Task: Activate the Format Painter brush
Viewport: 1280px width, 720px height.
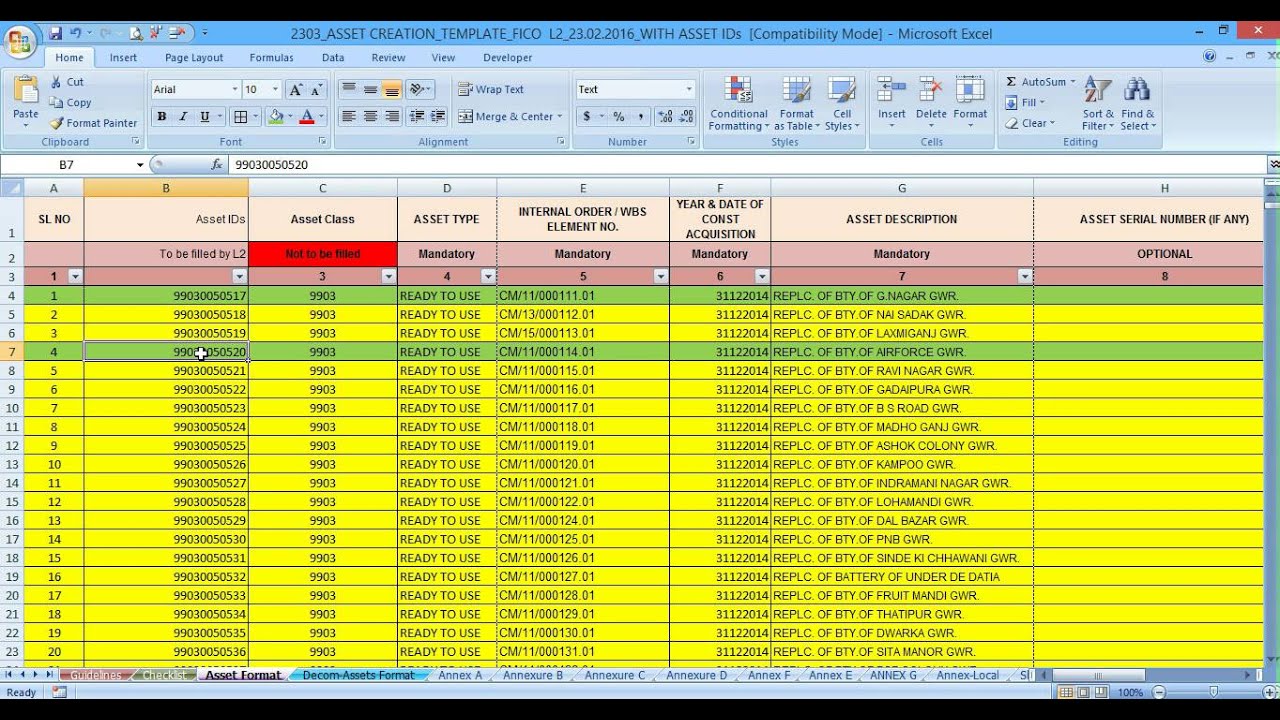Action: point(93,123)
